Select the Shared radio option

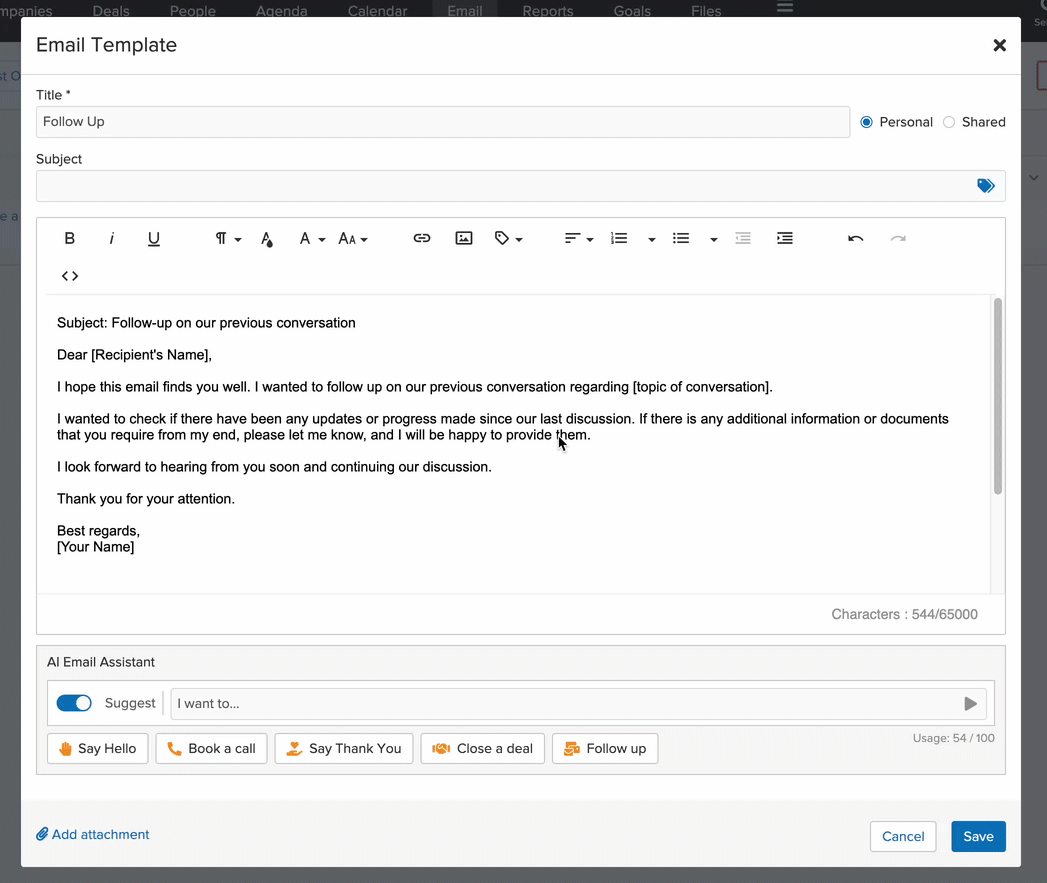(949, 122)
